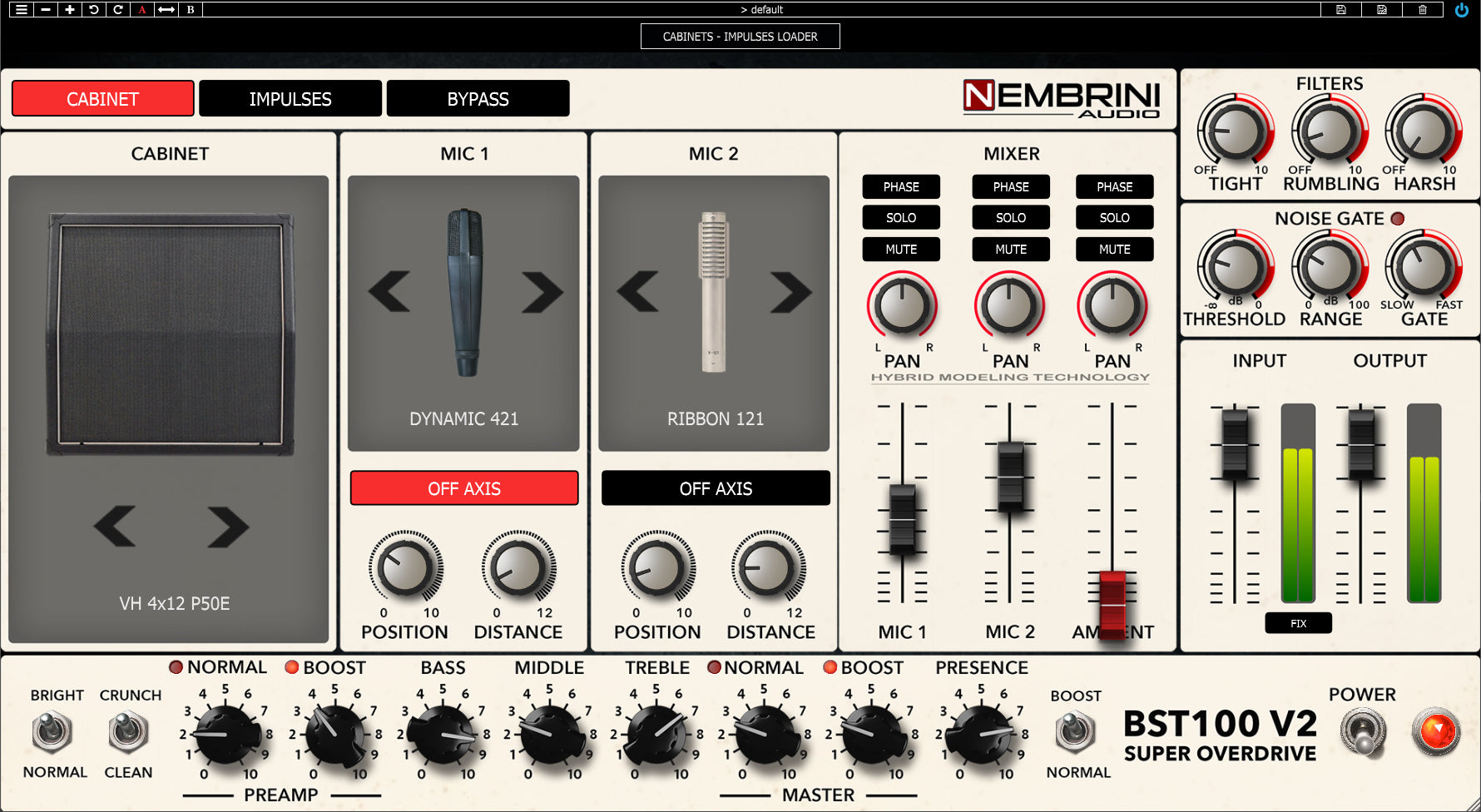Click the Bass tone knob
Viewport: 1481px width, 812px height.
point(443,734)
